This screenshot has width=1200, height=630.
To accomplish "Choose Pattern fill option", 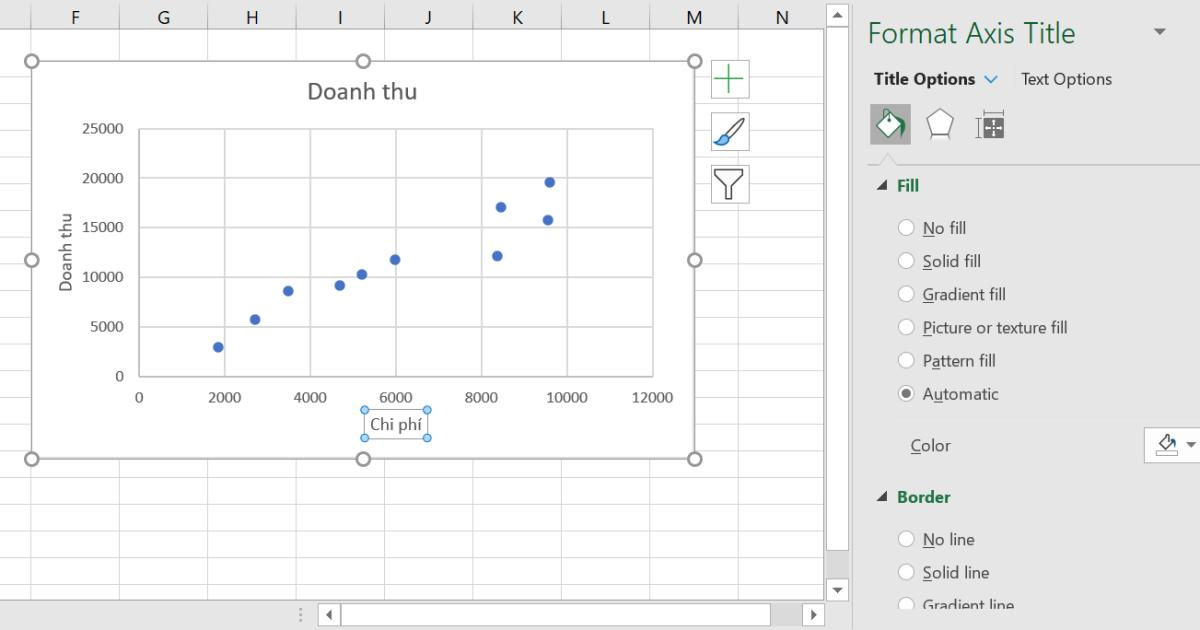I will tap(907, 360).
